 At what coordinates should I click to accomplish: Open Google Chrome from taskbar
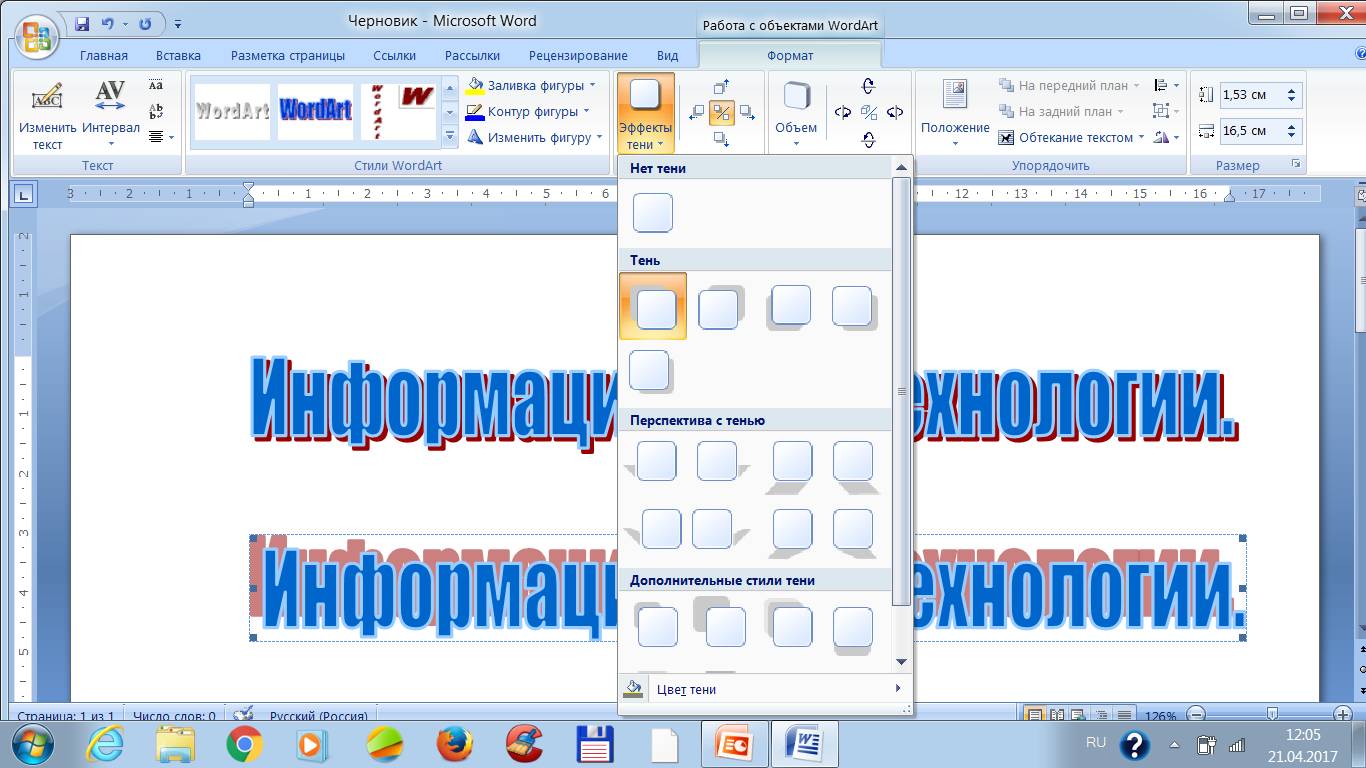click(244, 745)
